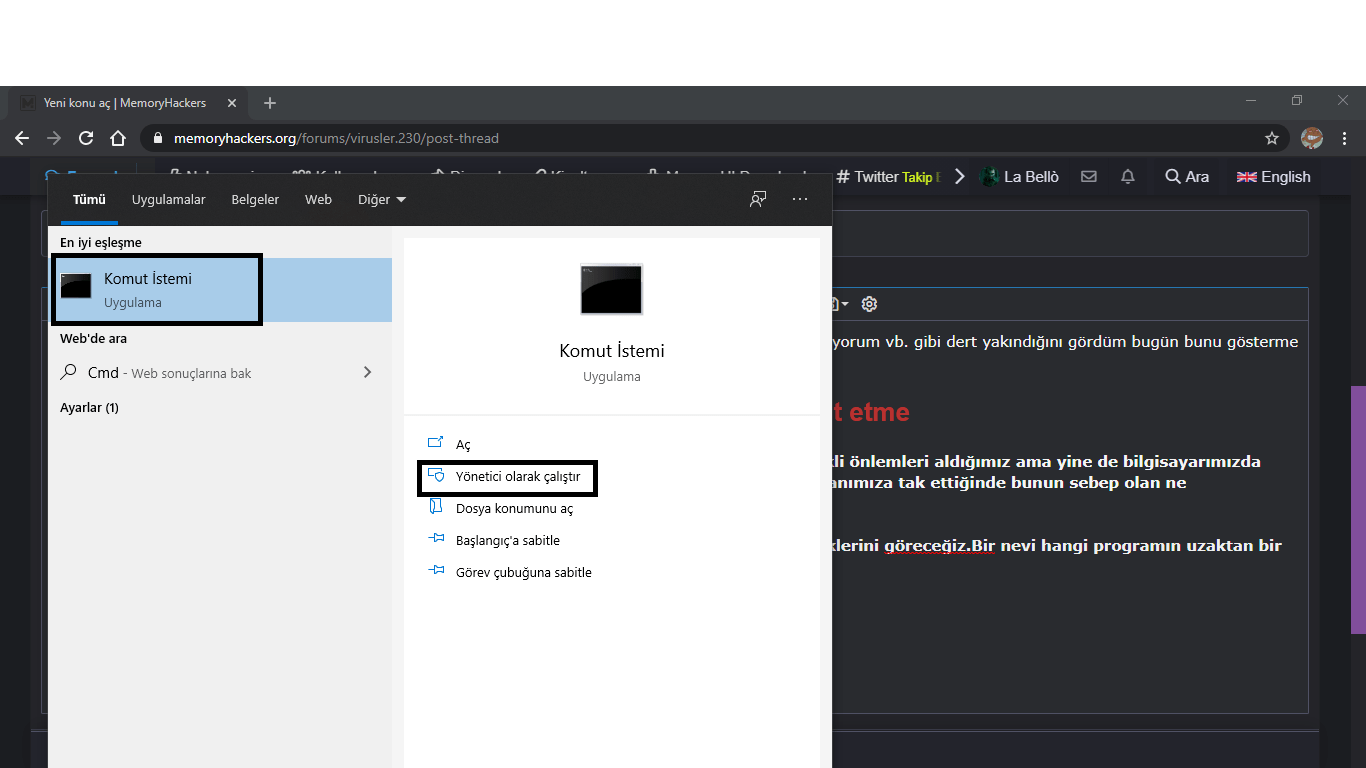Open the Komut İstemi best match result
This screenshot has width=1366, height=768.
[221, 290]
